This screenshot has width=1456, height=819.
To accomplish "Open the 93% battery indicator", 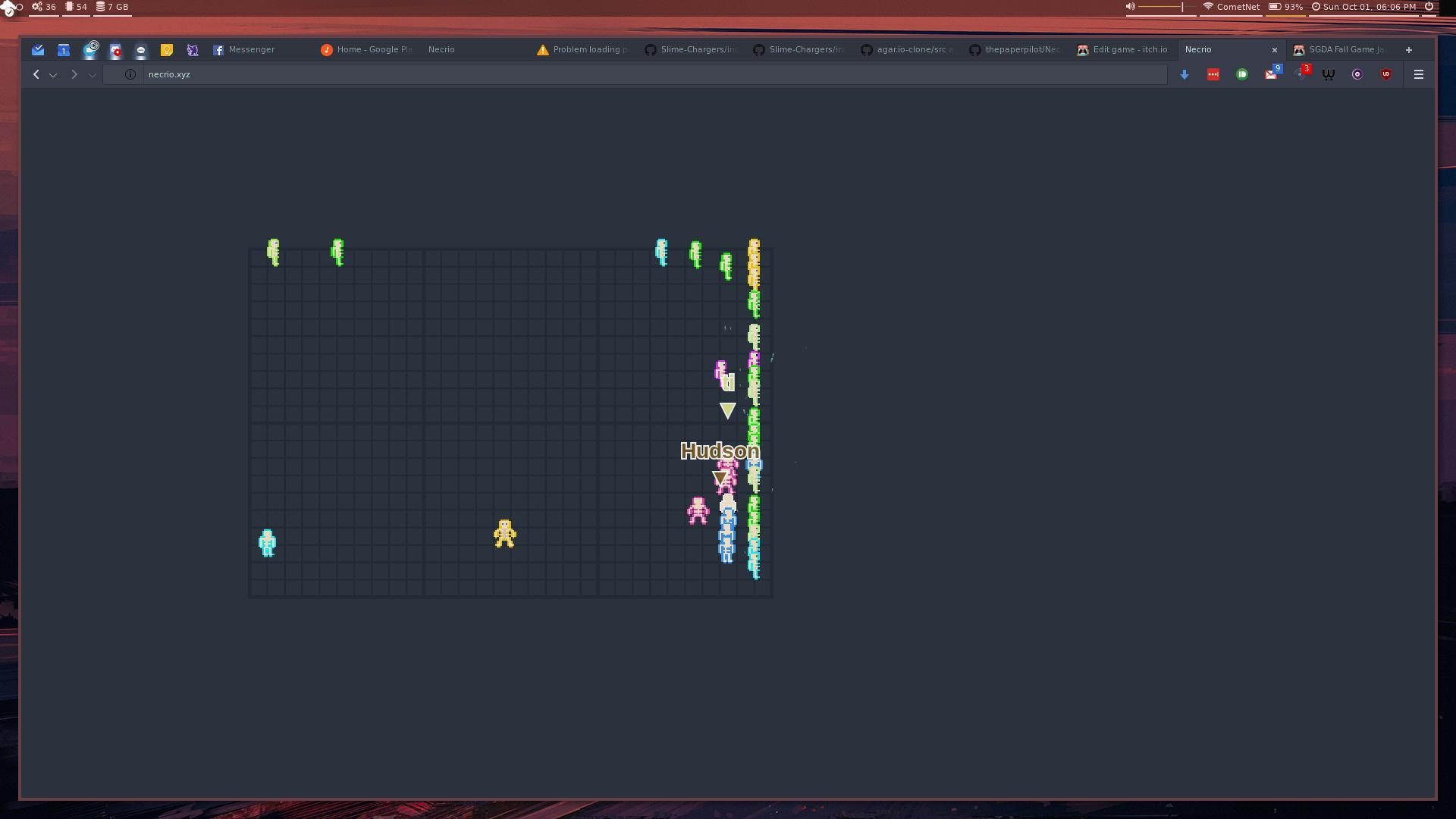I will tap(1286, 7).
